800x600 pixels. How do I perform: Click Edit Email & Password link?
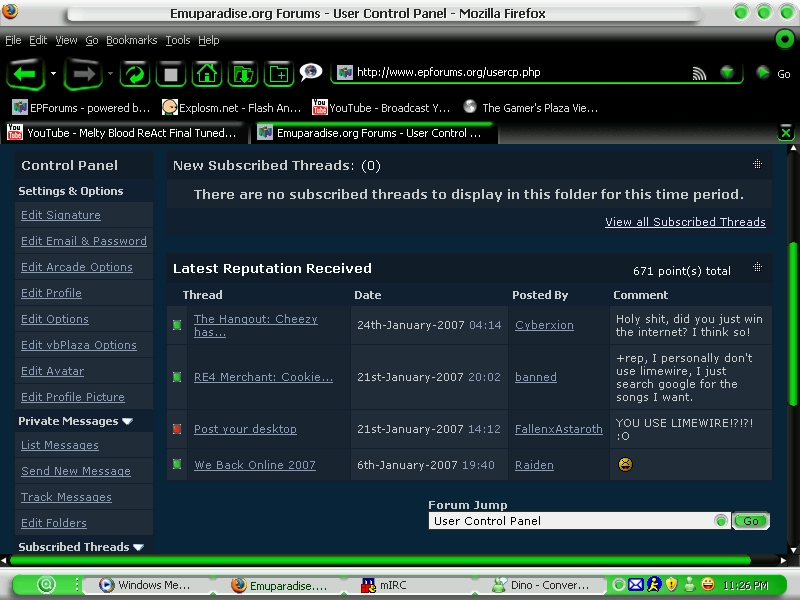coord(84,241)
